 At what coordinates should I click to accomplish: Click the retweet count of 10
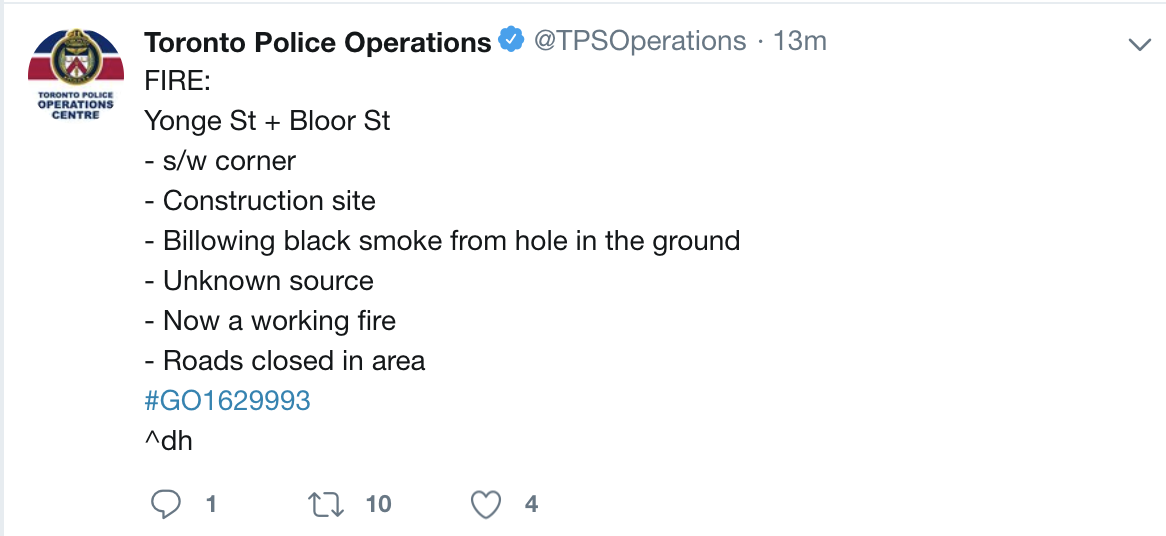[378, 504]
